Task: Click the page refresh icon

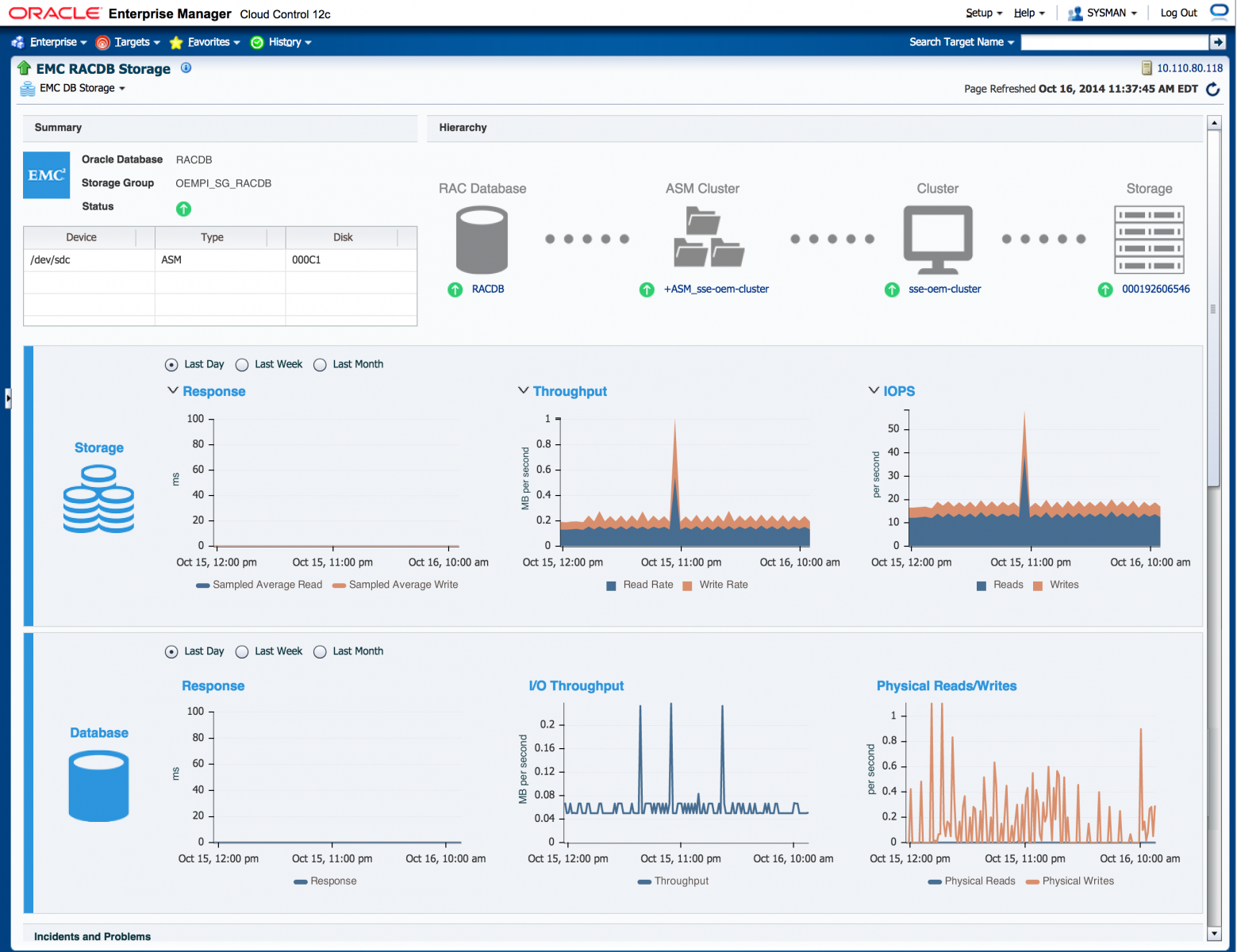Action: 1212,89
